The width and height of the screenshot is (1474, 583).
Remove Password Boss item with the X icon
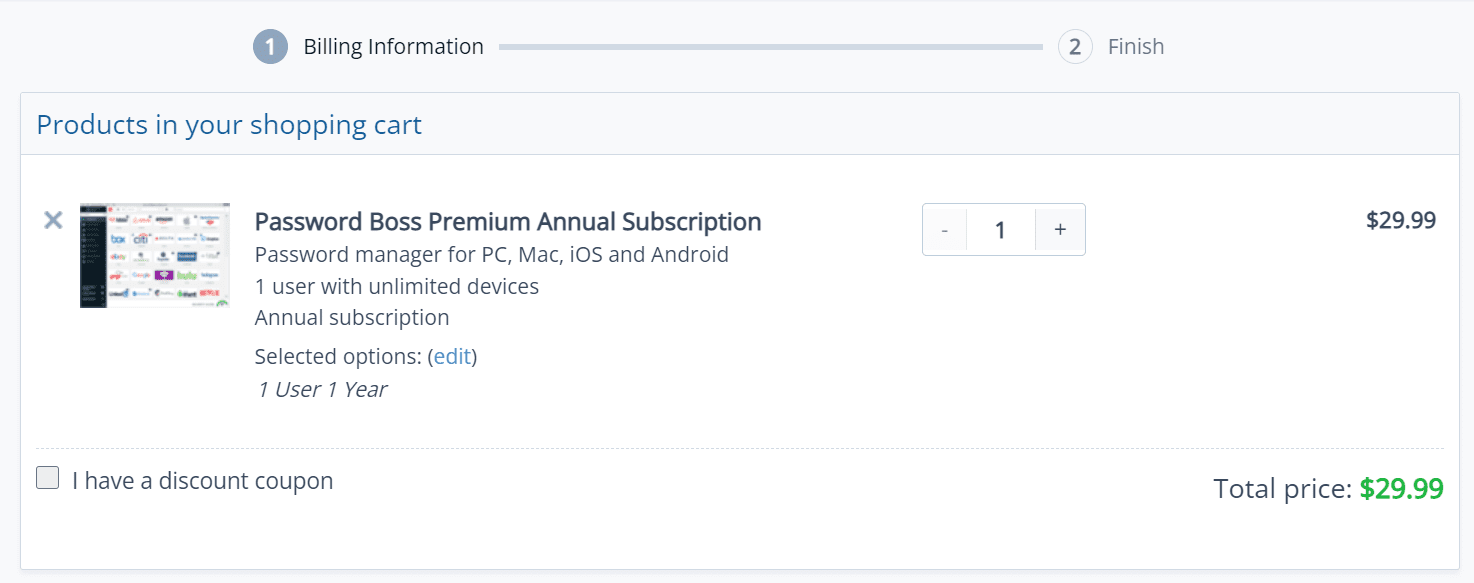tap(53, 220)
